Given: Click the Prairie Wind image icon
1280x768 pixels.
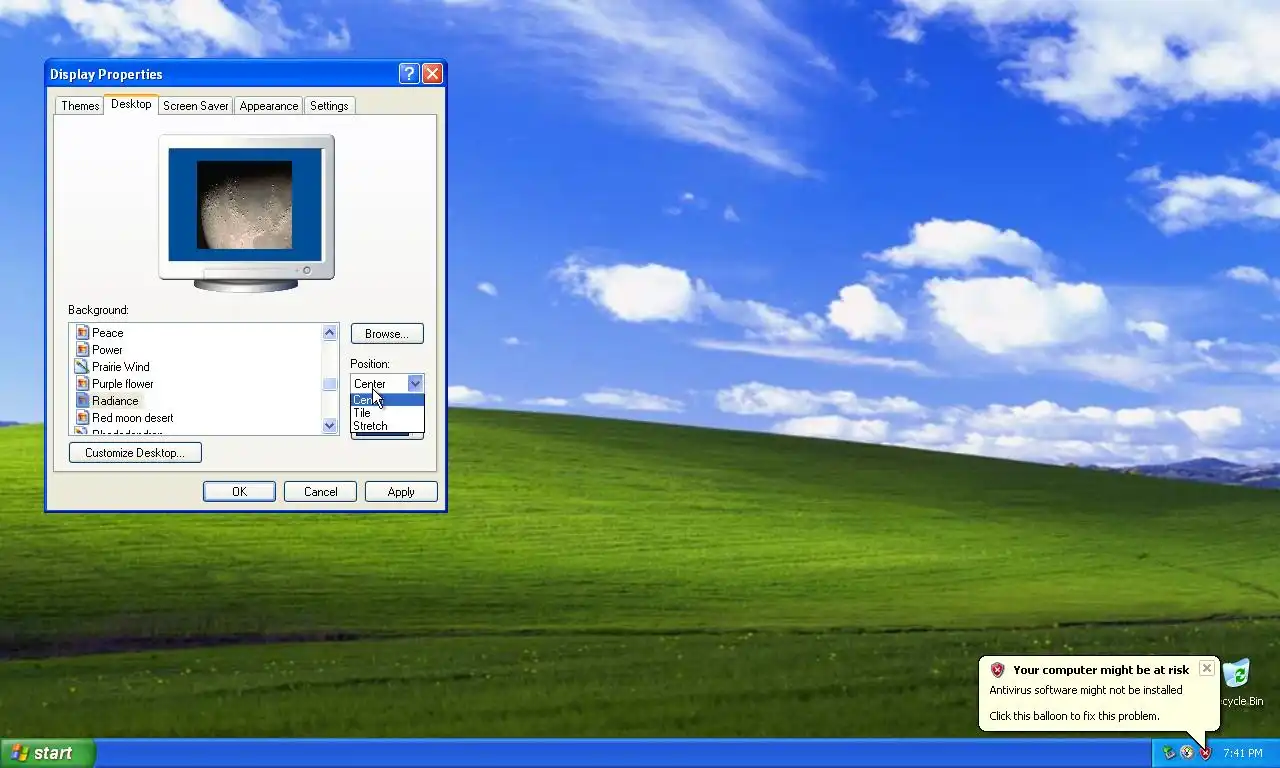Looking at the screenshot, I should point(82,367).
